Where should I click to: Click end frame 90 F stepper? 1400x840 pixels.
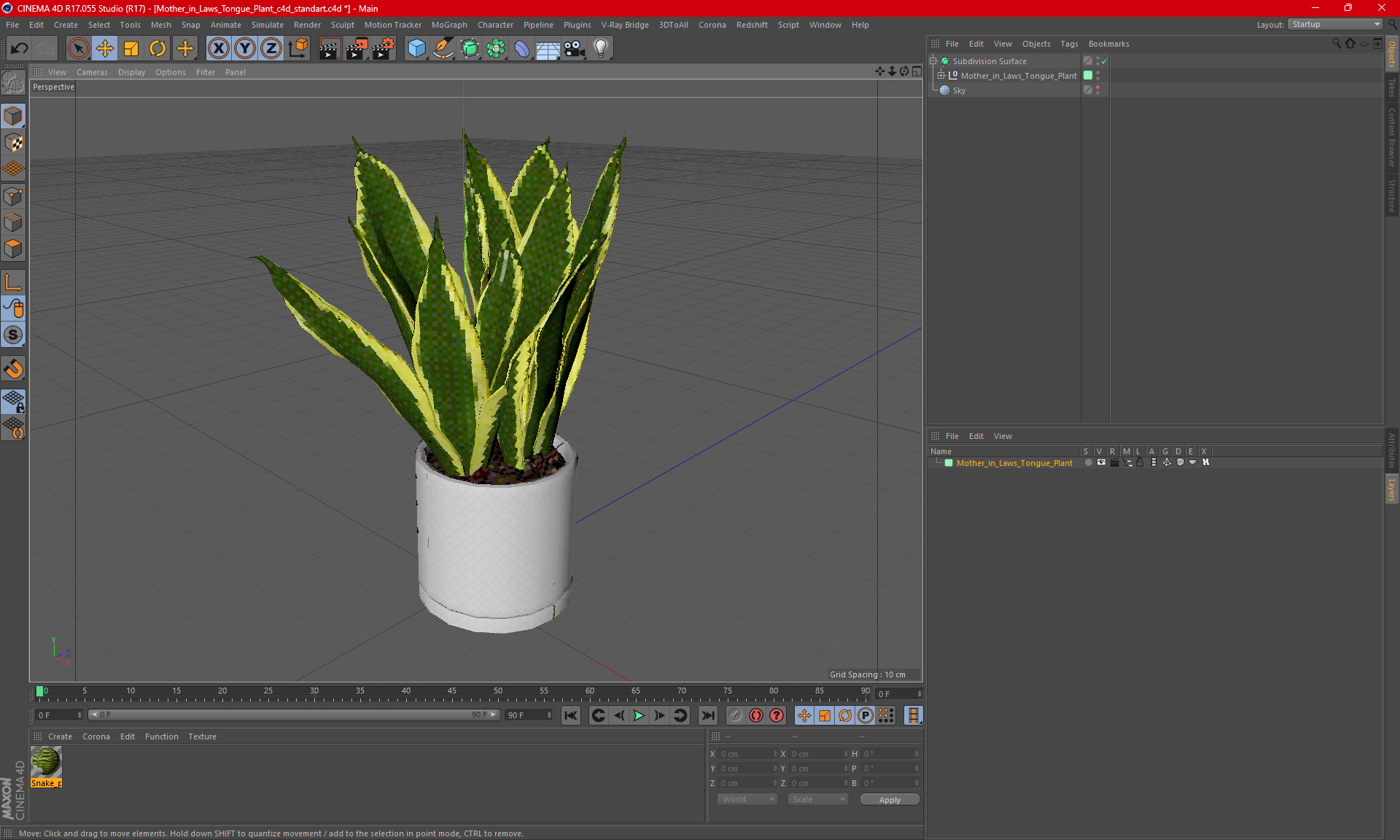[549, 715]
